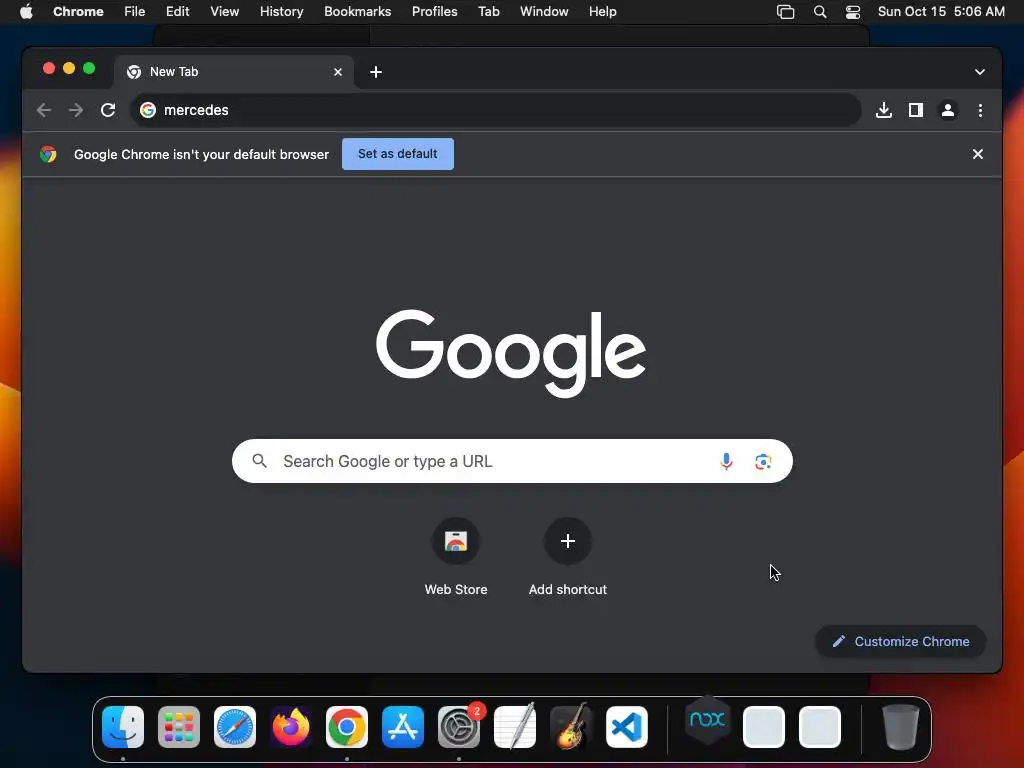Reload the current page
The height and width of the screenshot is (768, 1024).
pyautogui.click(x=108, y=110)
